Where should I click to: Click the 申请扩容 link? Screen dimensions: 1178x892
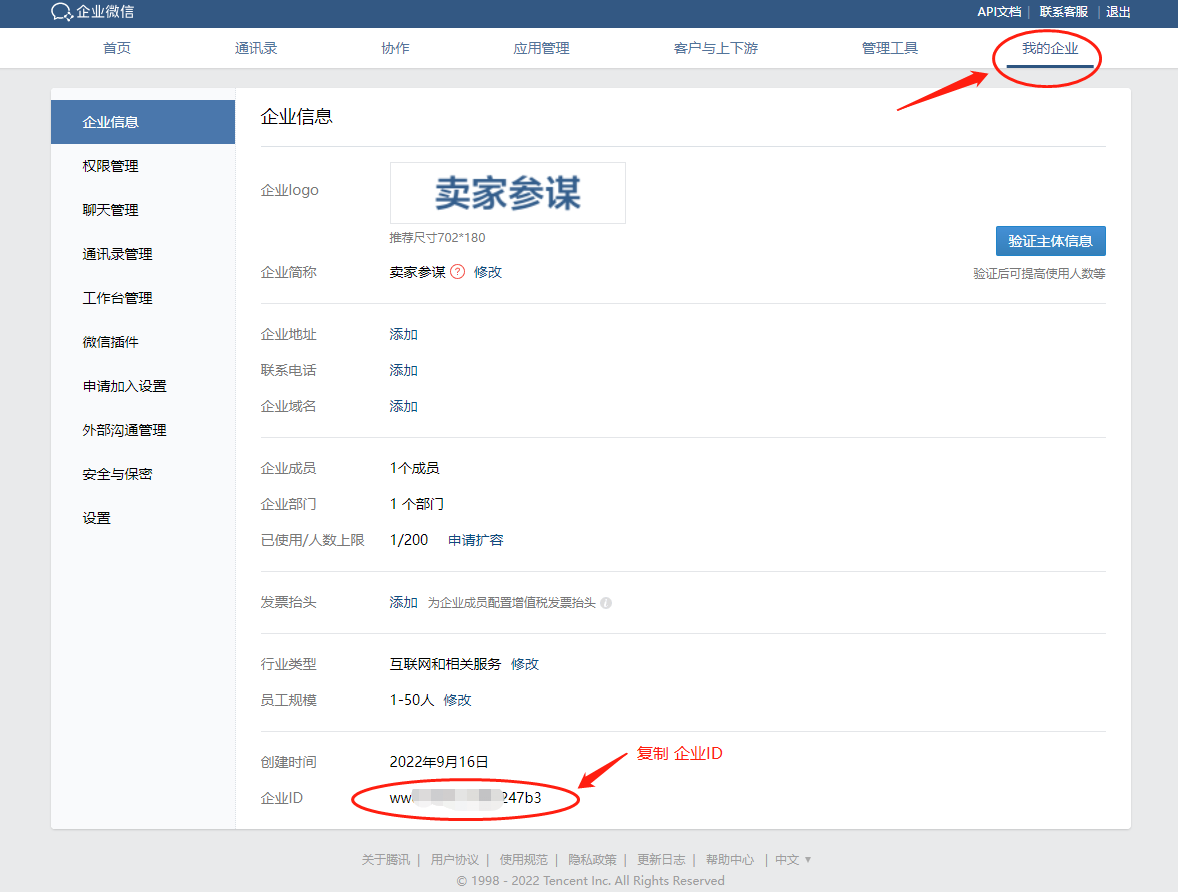click(x=476, y=539)
